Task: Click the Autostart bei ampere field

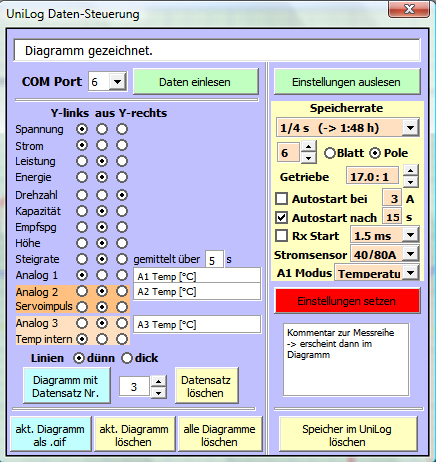Action: point(392,198)
